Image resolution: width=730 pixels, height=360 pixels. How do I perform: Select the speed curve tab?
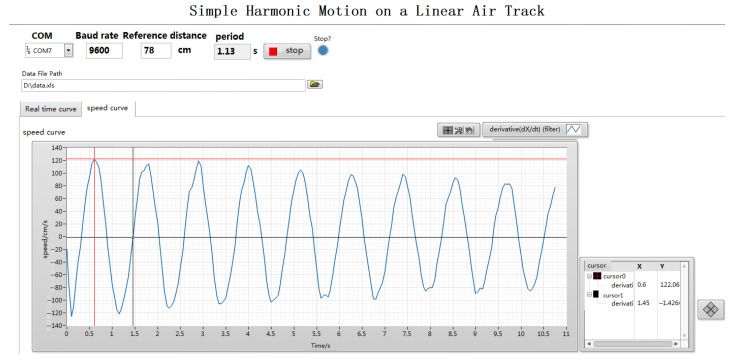click(108, 108)
